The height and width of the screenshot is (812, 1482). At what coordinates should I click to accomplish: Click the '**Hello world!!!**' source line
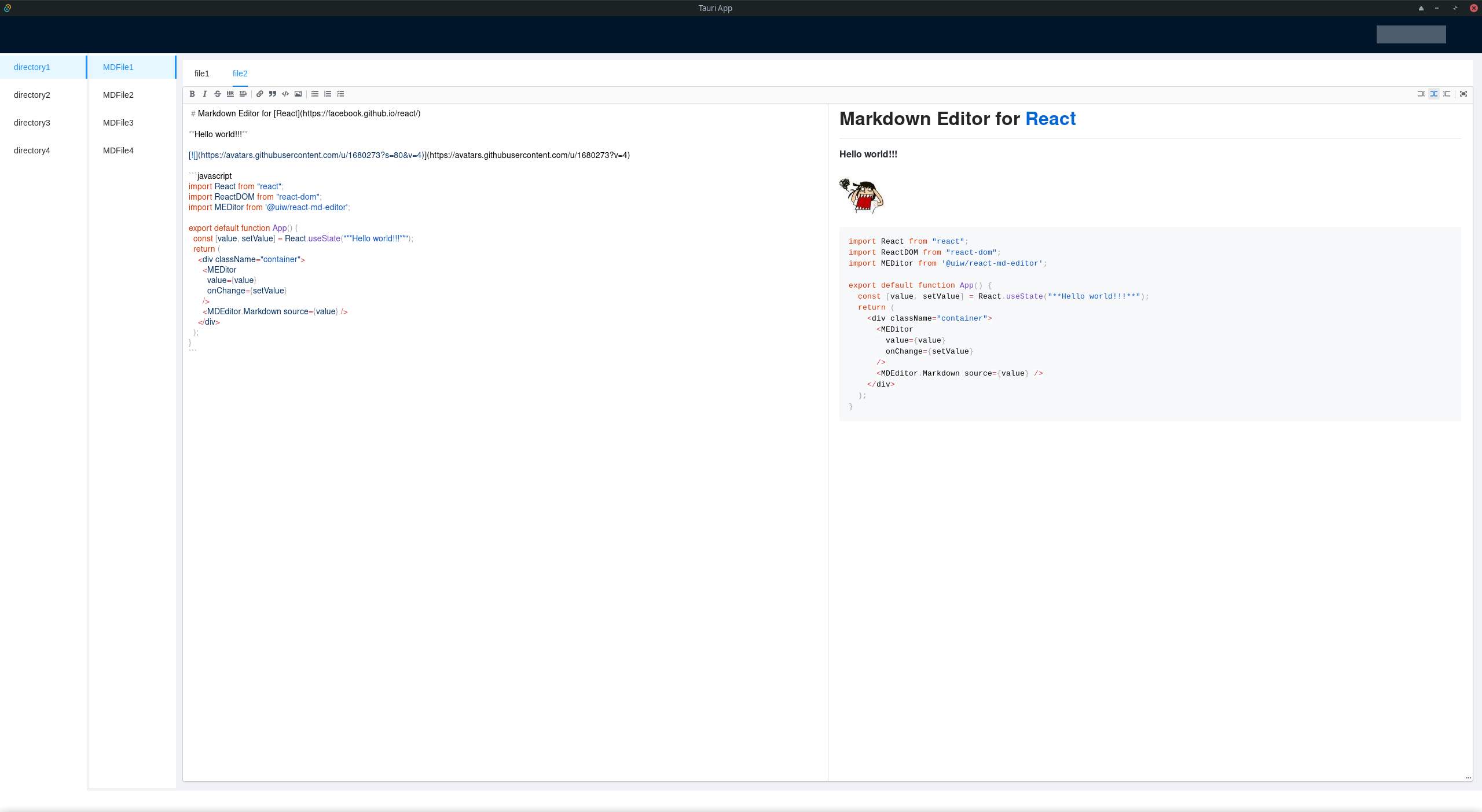tap(218, 134)
